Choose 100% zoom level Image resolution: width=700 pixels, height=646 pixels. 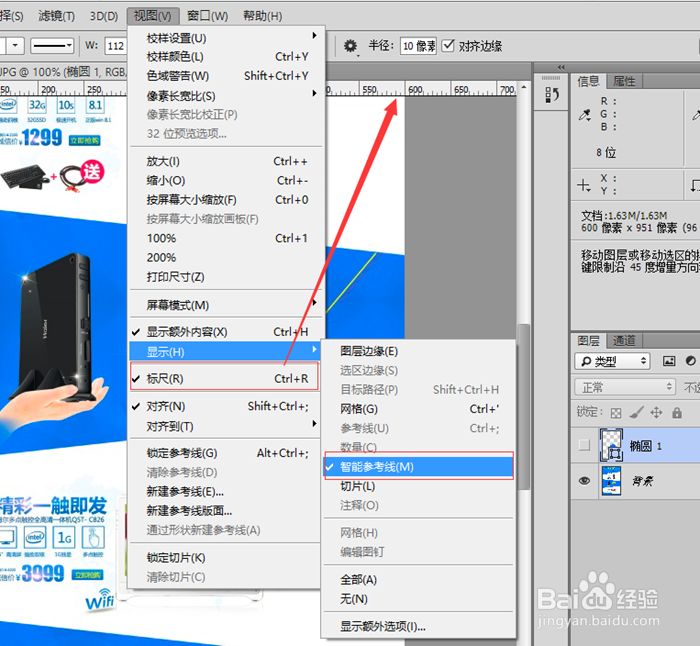click(224, 238)
